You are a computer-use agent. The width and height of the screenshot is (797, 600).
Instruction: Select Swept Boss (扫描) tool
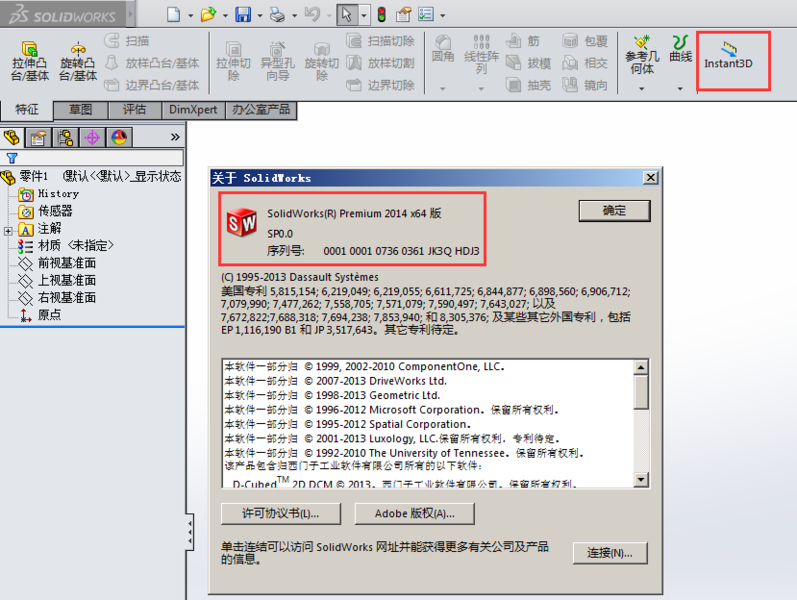[127, 41]
